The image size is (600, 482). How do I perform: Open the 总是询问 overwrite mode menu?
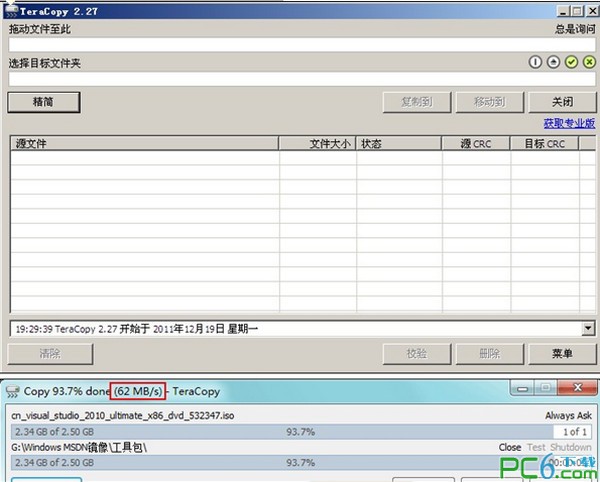click(575, 29)
